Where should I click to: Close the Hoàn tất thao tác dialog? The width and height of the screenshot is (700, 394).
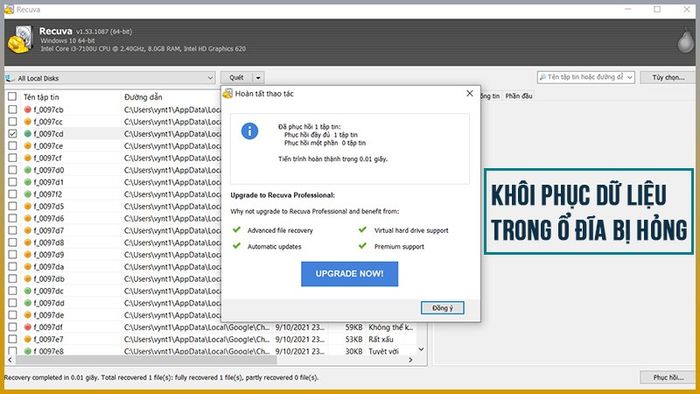pyautogui.click(x=470, y=93)
